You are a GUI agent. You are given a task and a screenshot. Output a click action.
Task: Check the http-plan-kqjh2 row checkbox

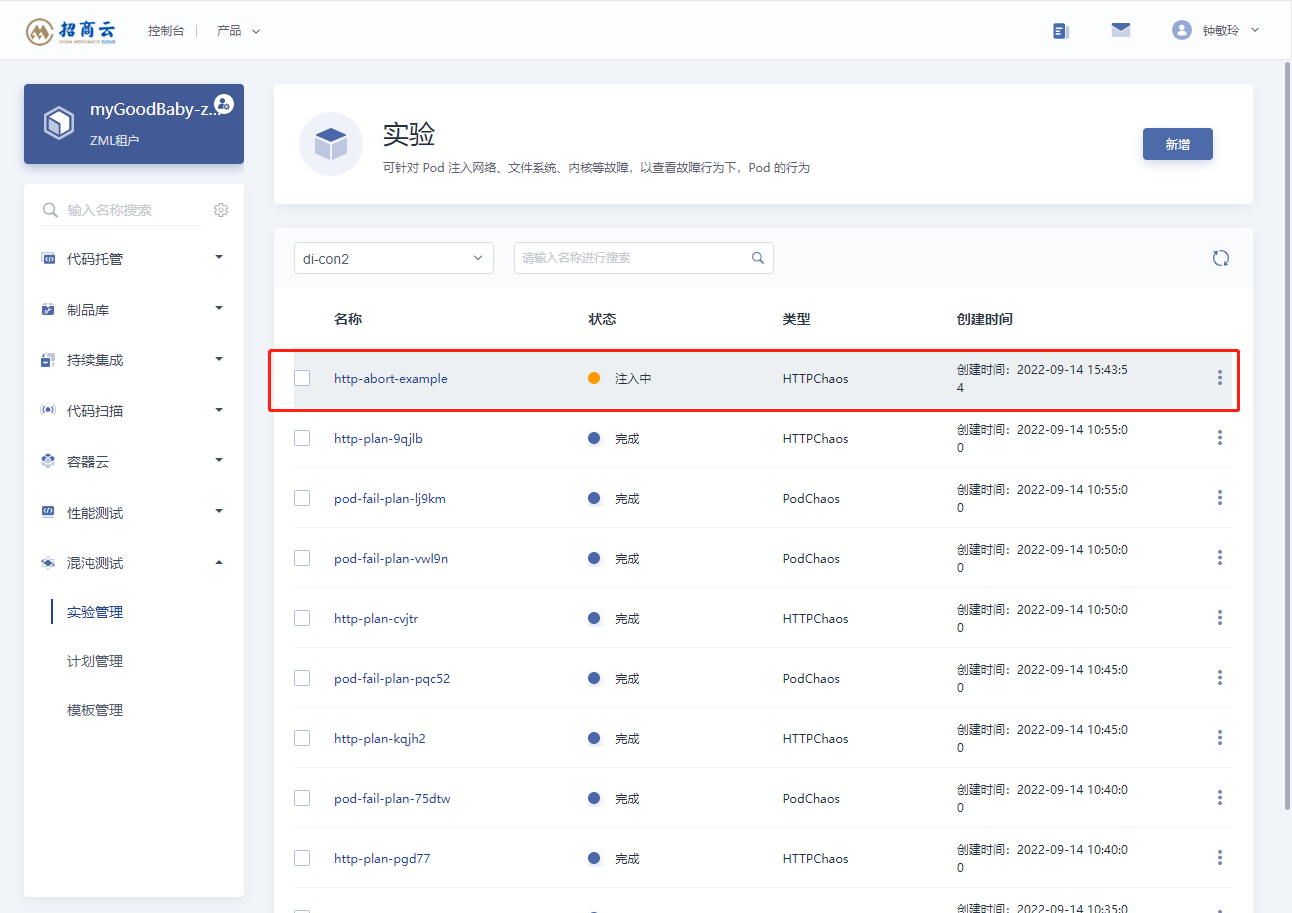[x=302, y=738]
